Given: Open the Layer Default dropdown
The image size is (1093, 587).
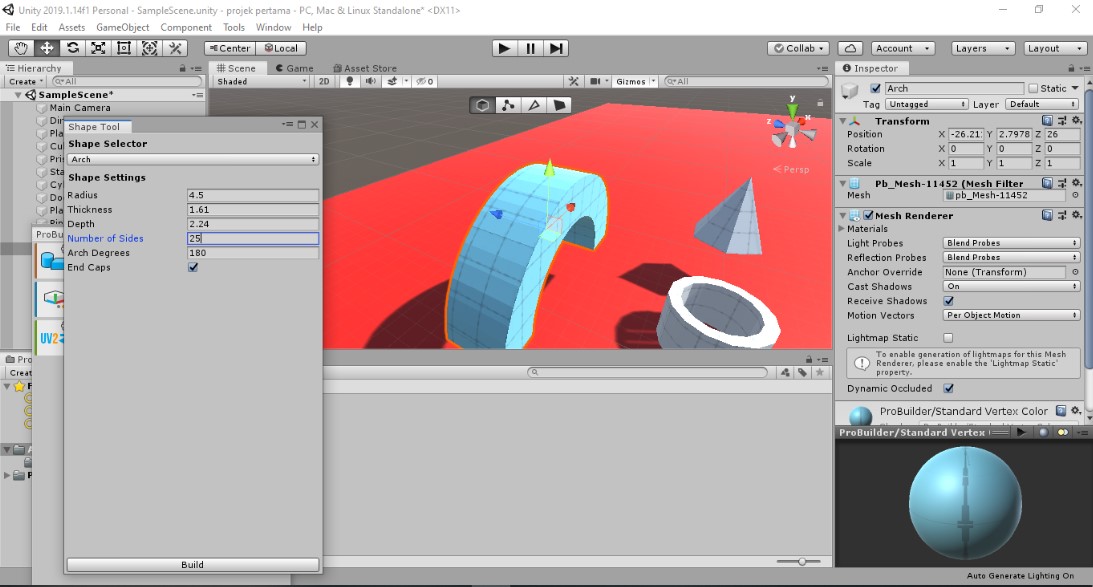Looking at the screenshot, I should pos(1043,105).
